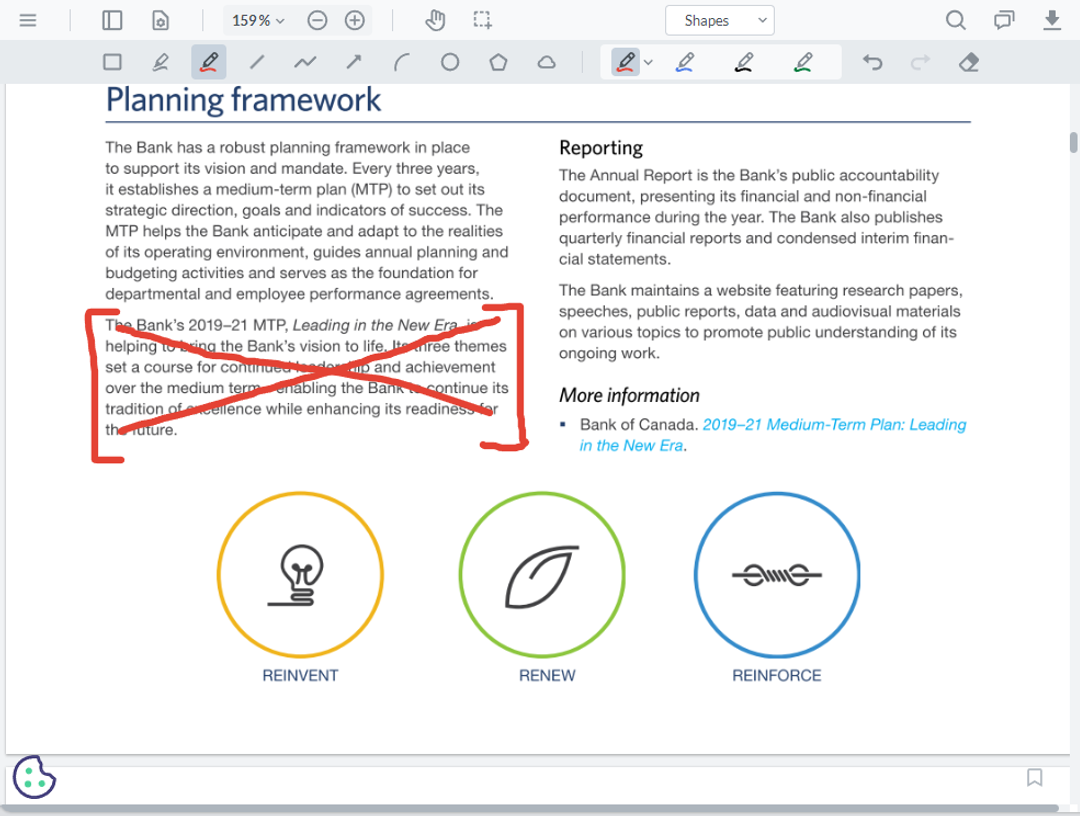This screenshot has height=816, width=1080.
Task: Undo the last annotation
Action: click(872, 61)
